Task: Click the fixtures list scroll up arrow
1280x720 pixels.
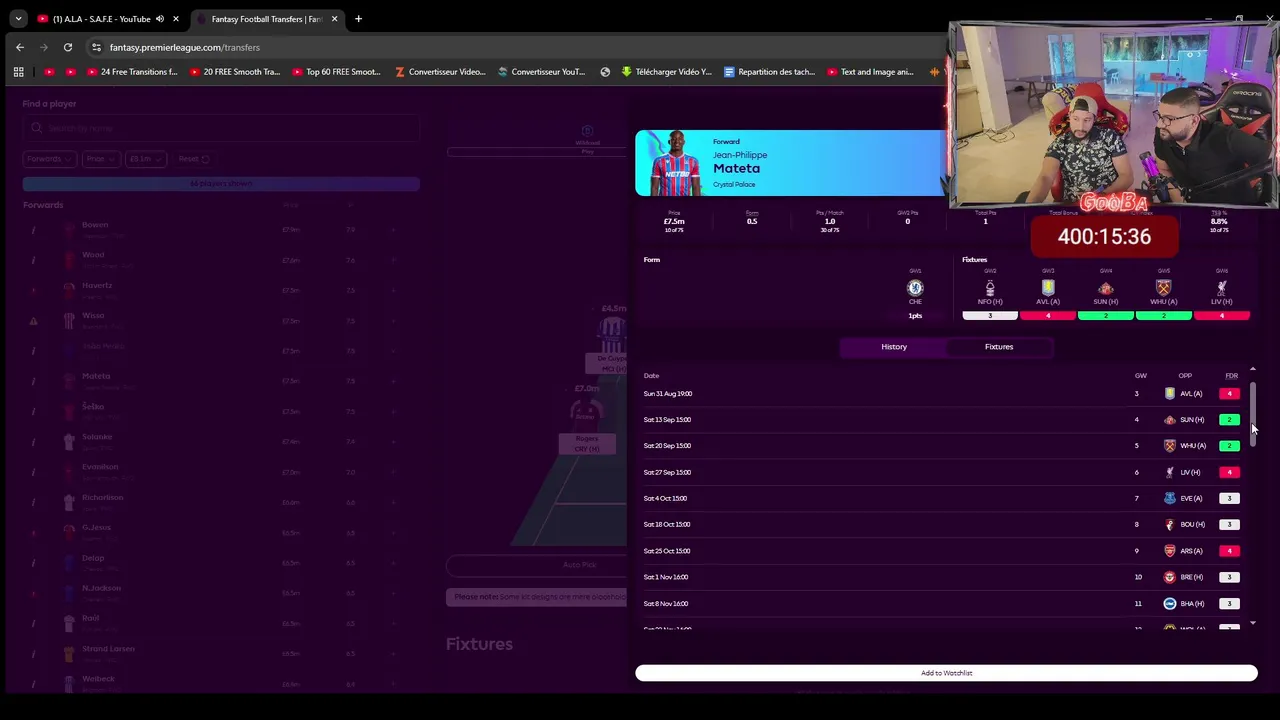Action: pyautogui.click(x=1252, y=369)
